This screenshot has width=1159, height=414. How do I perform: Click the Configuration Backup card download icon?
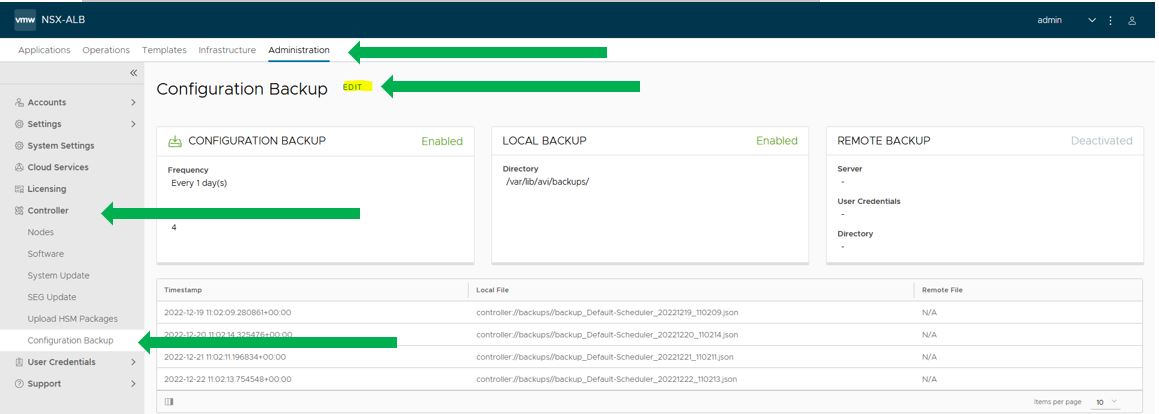coord(175,140)
